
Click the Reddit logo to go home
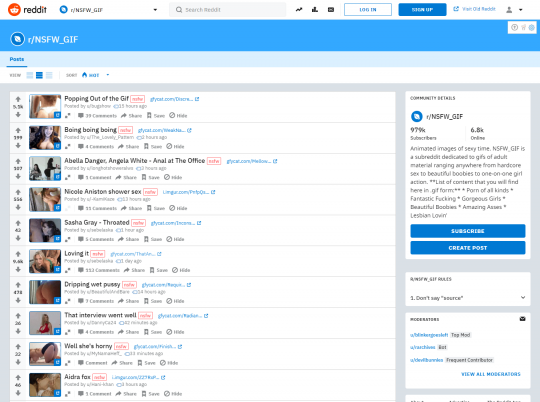[27, 10]
